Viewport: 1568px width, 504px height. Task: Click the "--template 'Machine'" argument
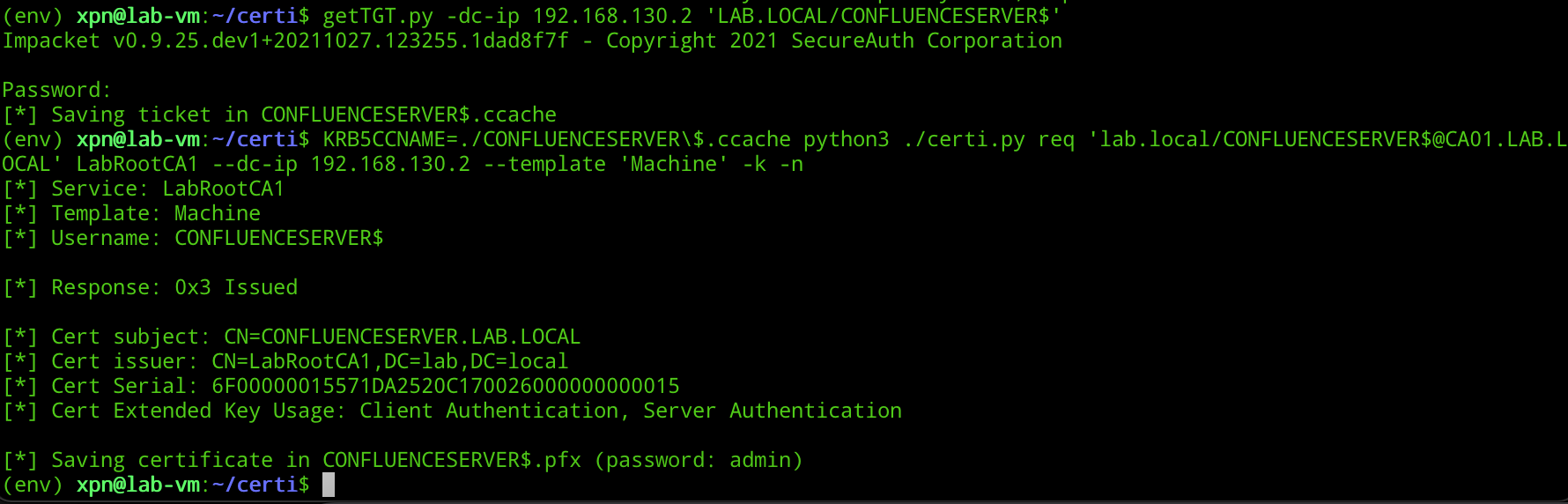coord(606,164)
